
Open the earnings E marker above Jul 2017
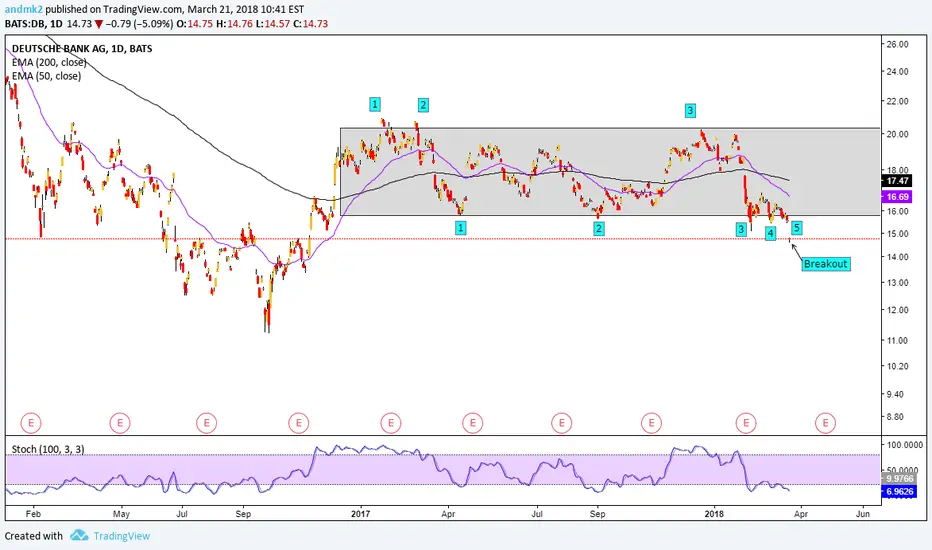(x=562, y=423)
